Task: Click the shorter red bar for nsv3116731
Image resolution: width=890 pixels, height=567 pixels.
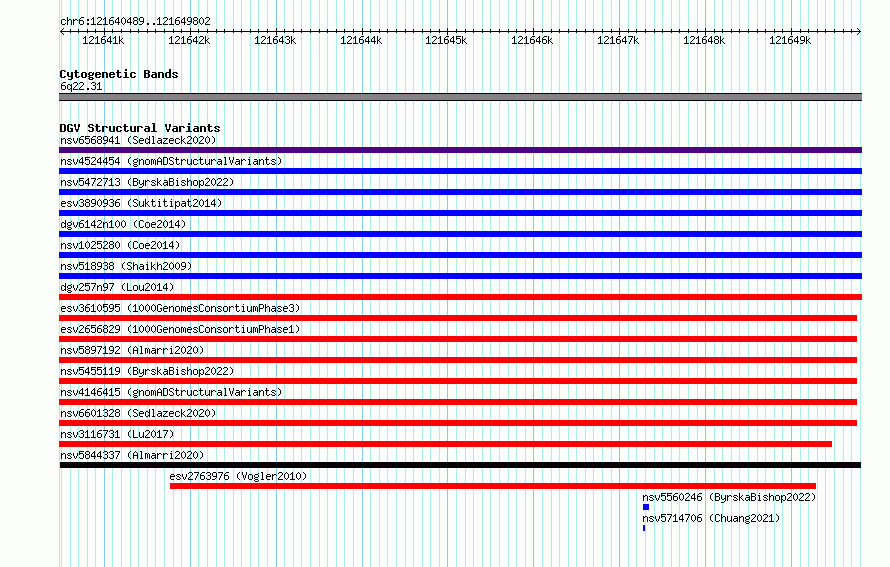Action: [x=446, y=444]
